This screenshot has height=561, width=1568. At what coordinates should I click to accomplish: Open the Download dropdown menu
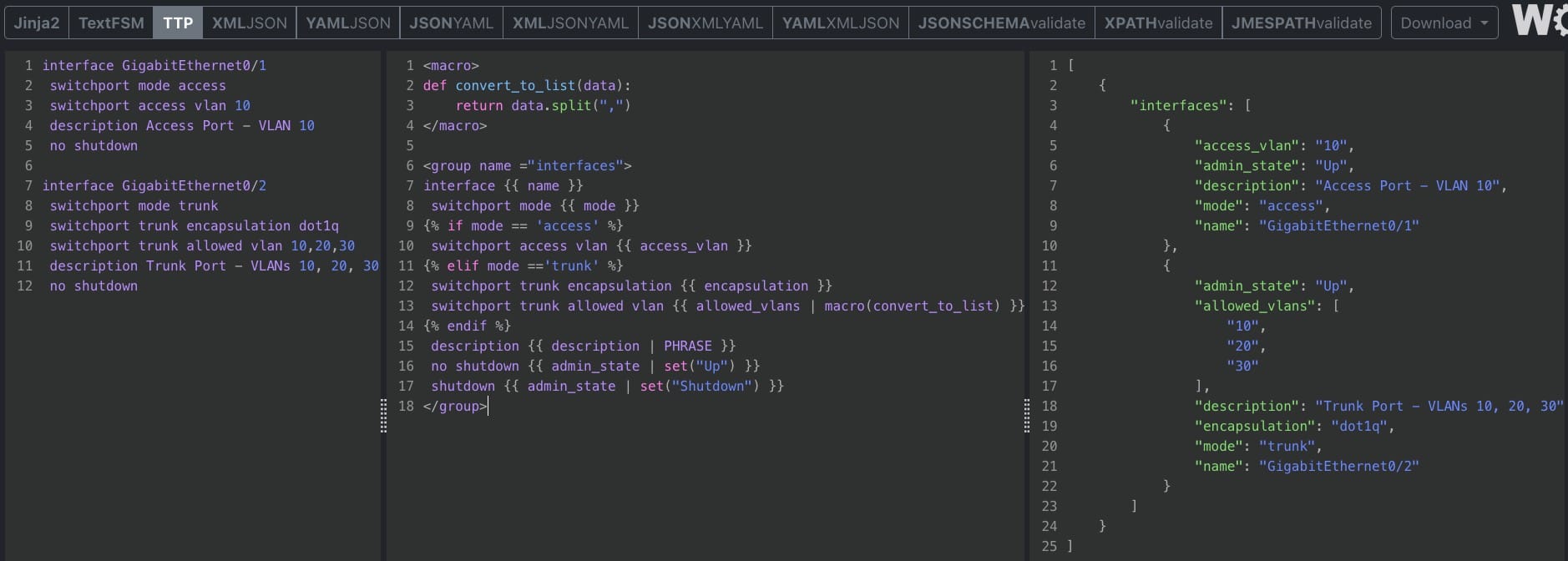(x=1444, y=23)
